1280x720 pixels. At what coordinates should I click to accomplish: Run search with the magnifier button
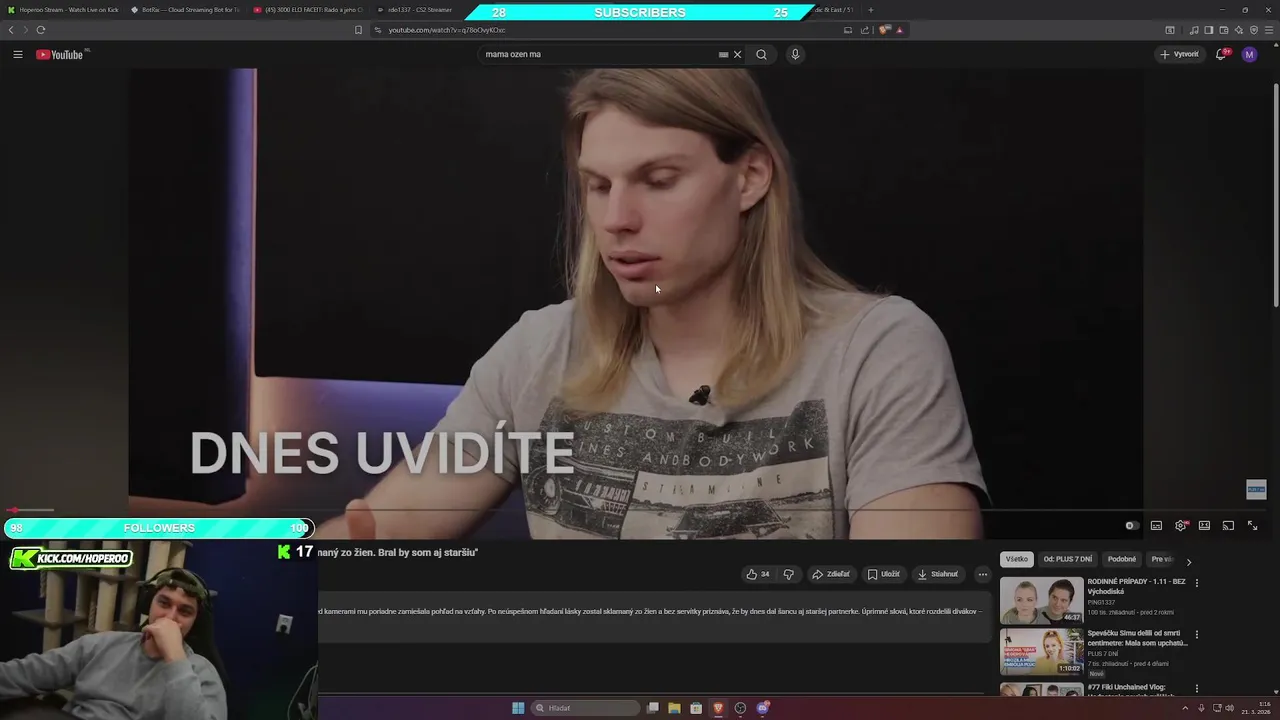tap(761, 54)
